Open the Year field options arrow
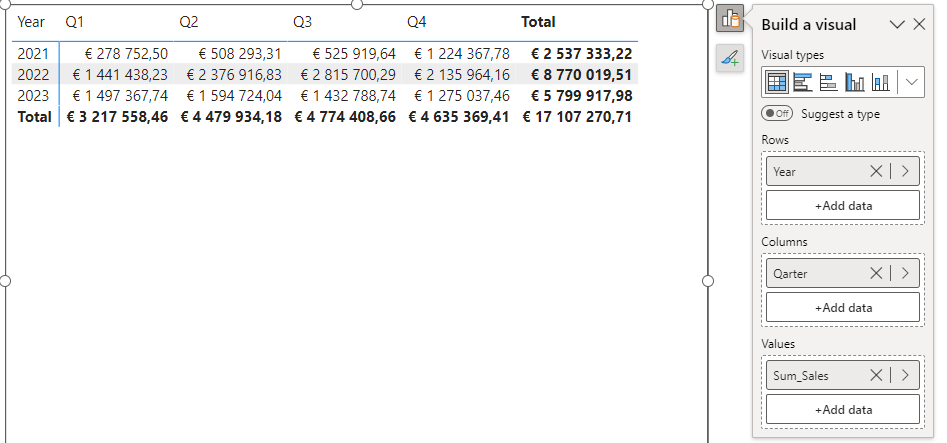This screenshot has height=443, width=947. tap(905, 172)
